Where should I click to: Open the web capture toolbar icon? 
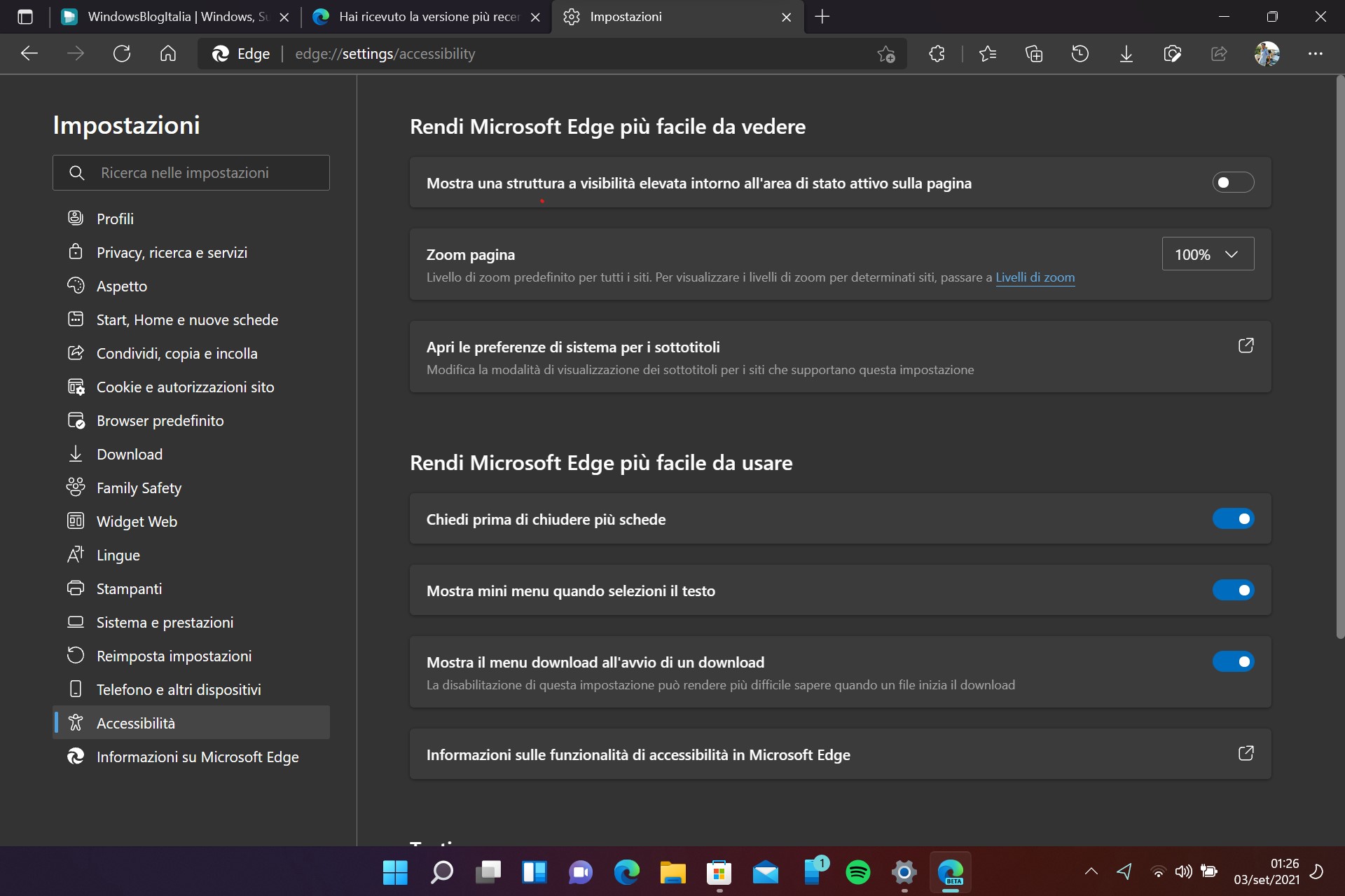(x=1173, y=53)
